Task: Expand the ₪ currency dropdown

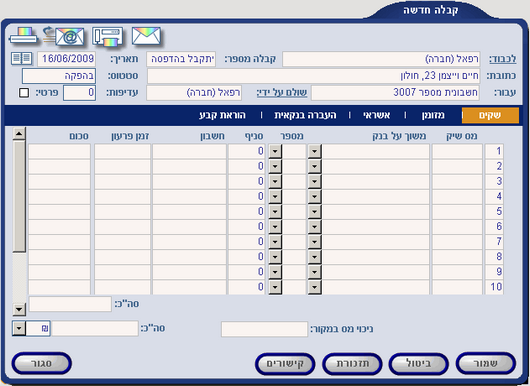Action: tap(19, 328)
